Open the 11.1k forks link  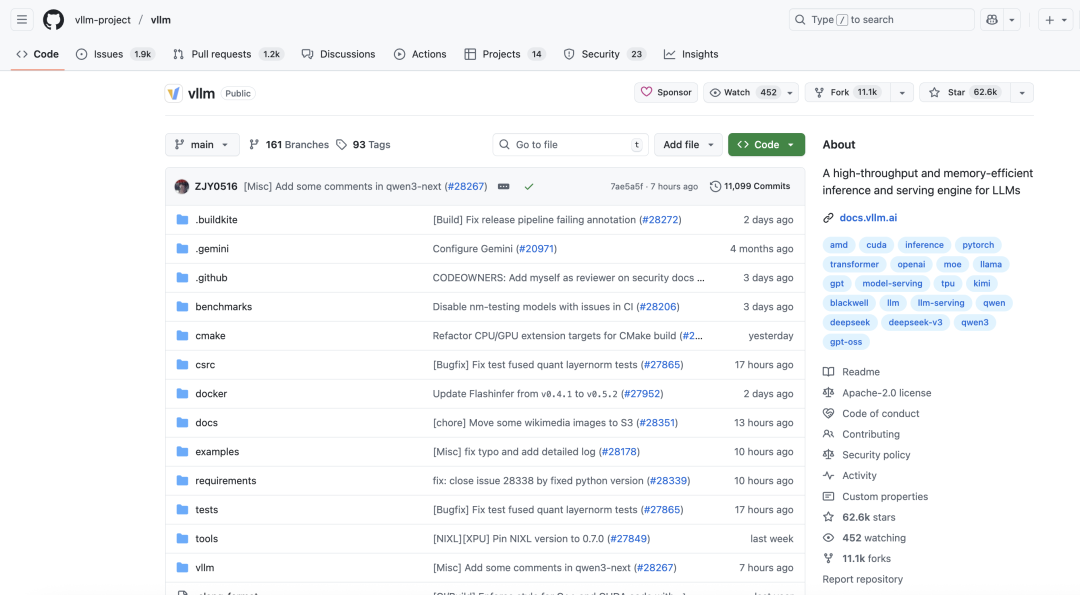click(866, 559)
